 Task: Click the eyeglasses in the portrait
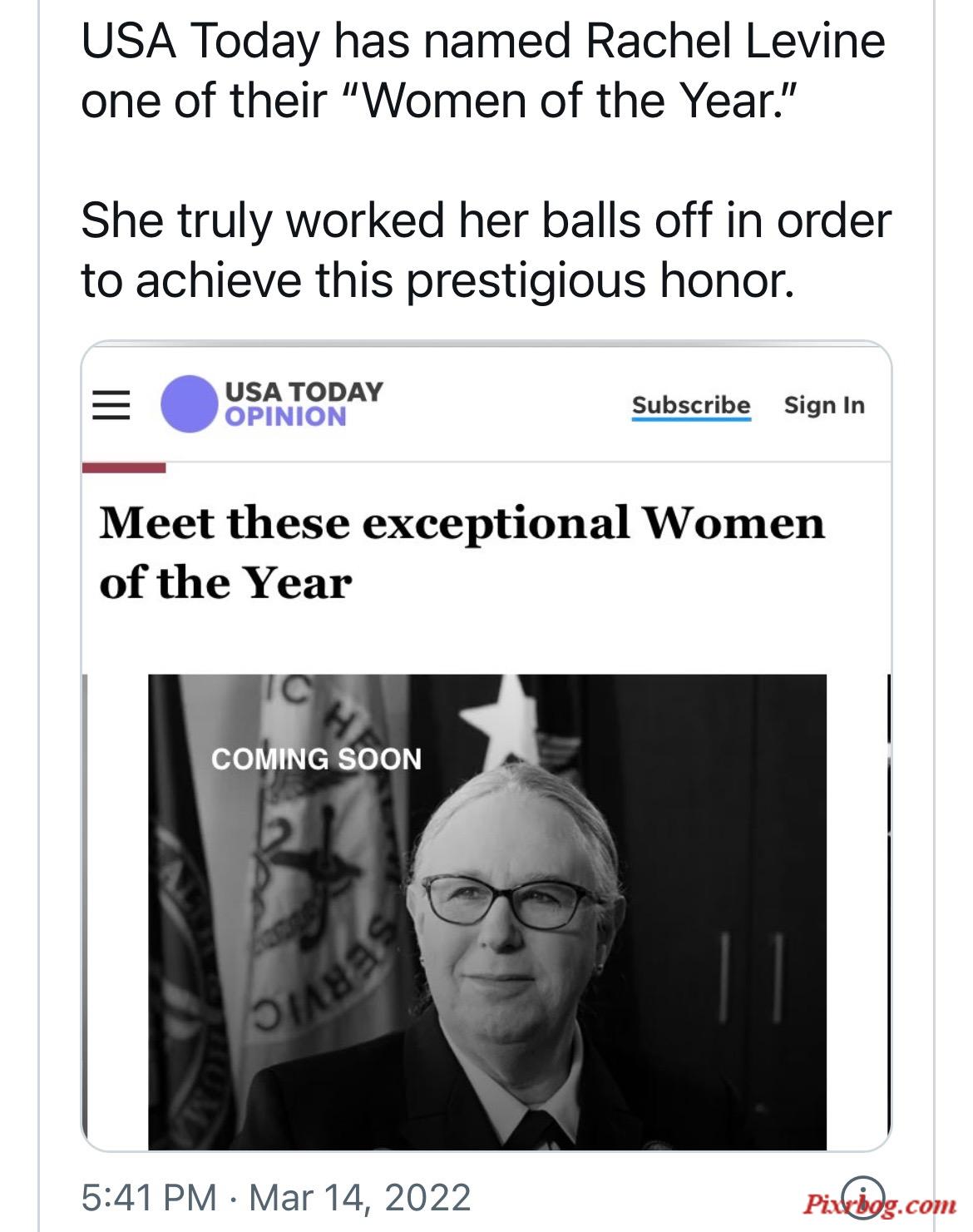click(x=507, y=902)
